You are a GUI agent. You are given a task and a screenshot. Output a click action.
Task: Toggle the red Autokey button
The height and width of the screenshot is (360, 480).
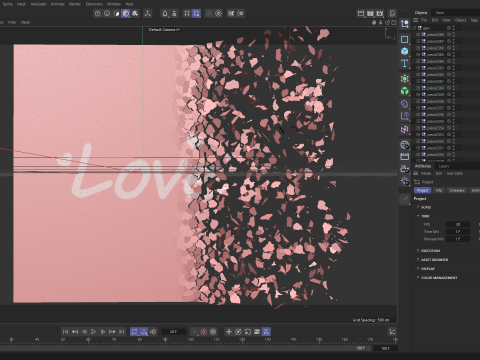(204, 331)
